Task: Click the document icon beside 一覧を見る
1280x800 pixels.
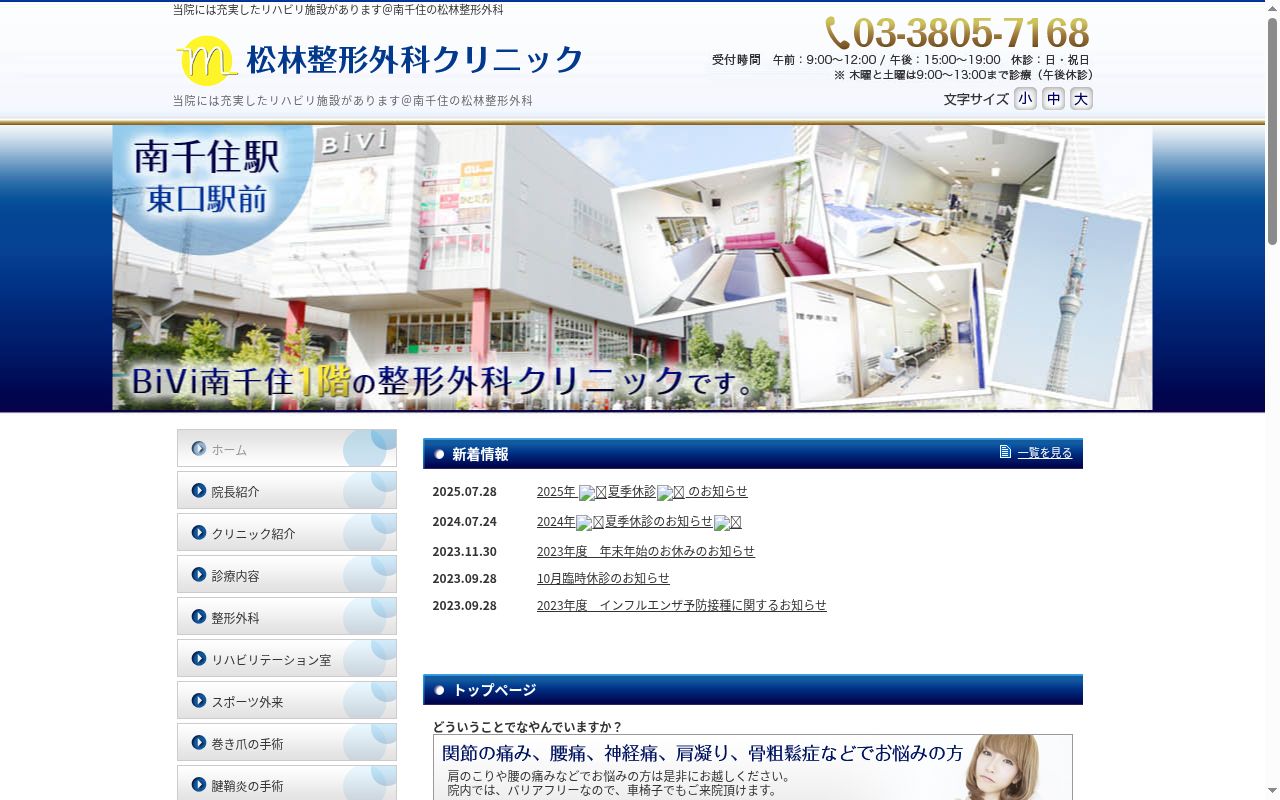Action: tap(1005, 452)
